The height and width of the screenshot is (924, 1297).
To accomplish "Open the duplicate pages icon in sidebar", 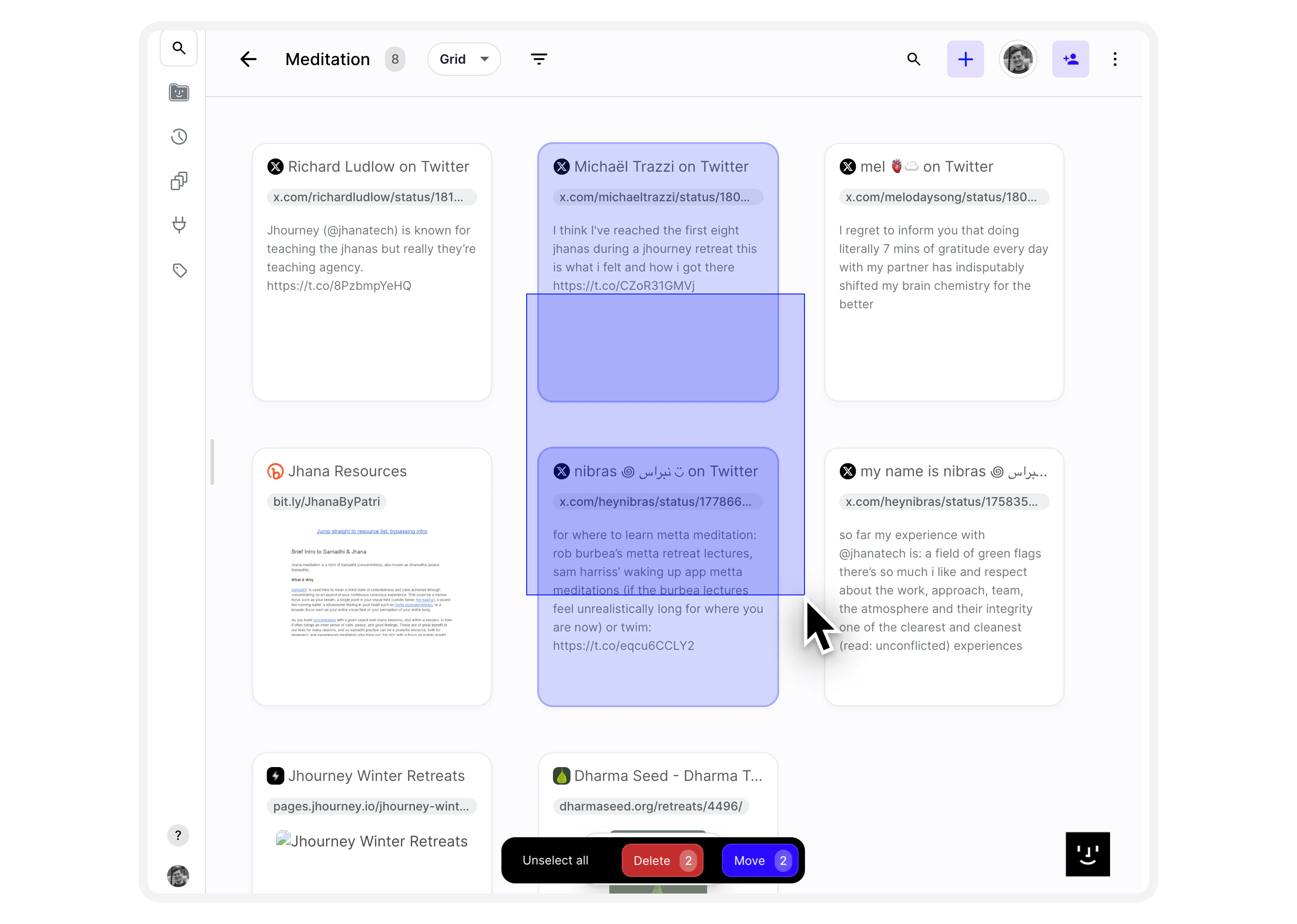I will 179,181.
